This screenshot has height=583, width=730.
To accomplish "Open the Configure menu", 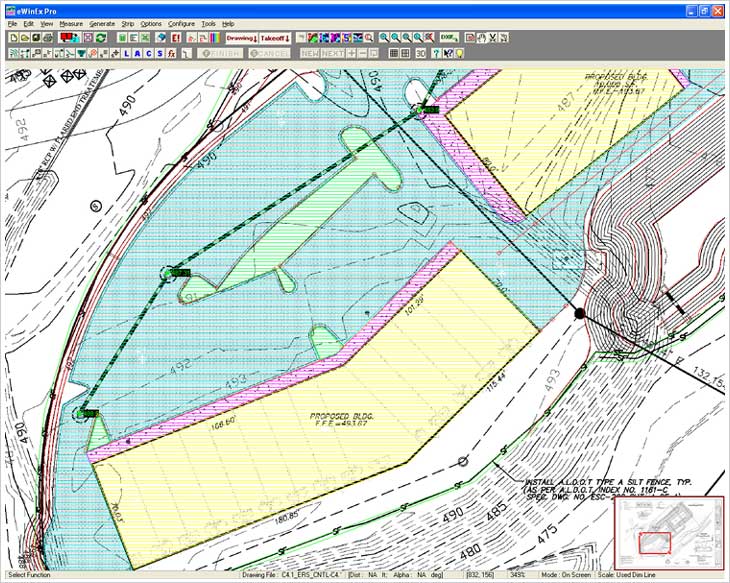I will click(182, 24).
